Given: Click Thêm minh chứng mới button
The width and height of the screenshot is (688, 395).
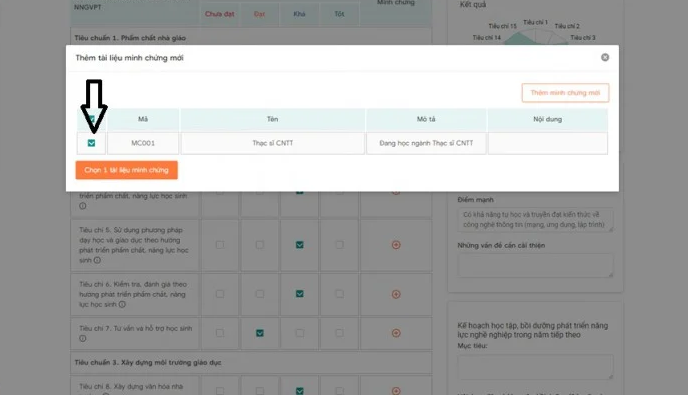Looking at the screenshot, I should pos(565,93).
